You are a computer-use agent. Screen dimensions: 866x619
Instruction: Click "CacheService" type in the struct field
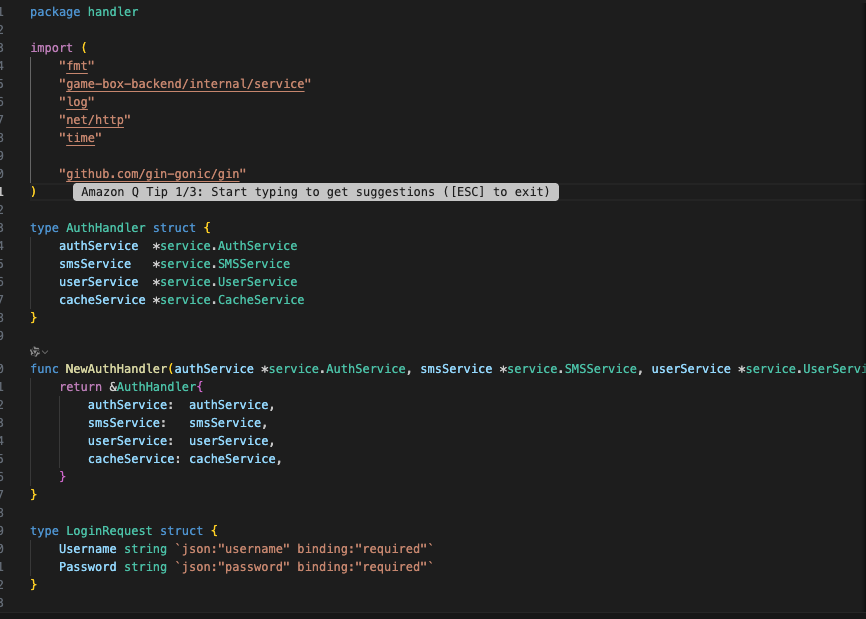coord(261,300)
